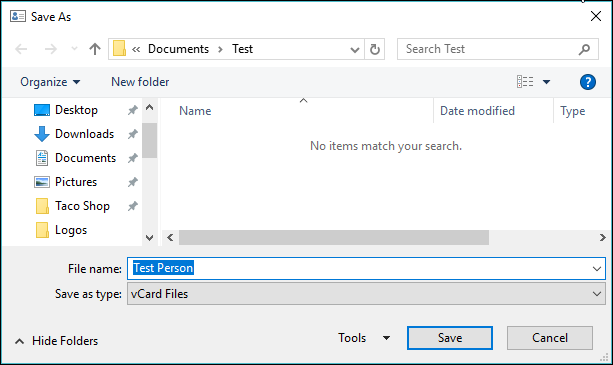Click the pin icon beside Pictures
The width and height of the screenshot is (613, 365).
[x=133, y=182]
